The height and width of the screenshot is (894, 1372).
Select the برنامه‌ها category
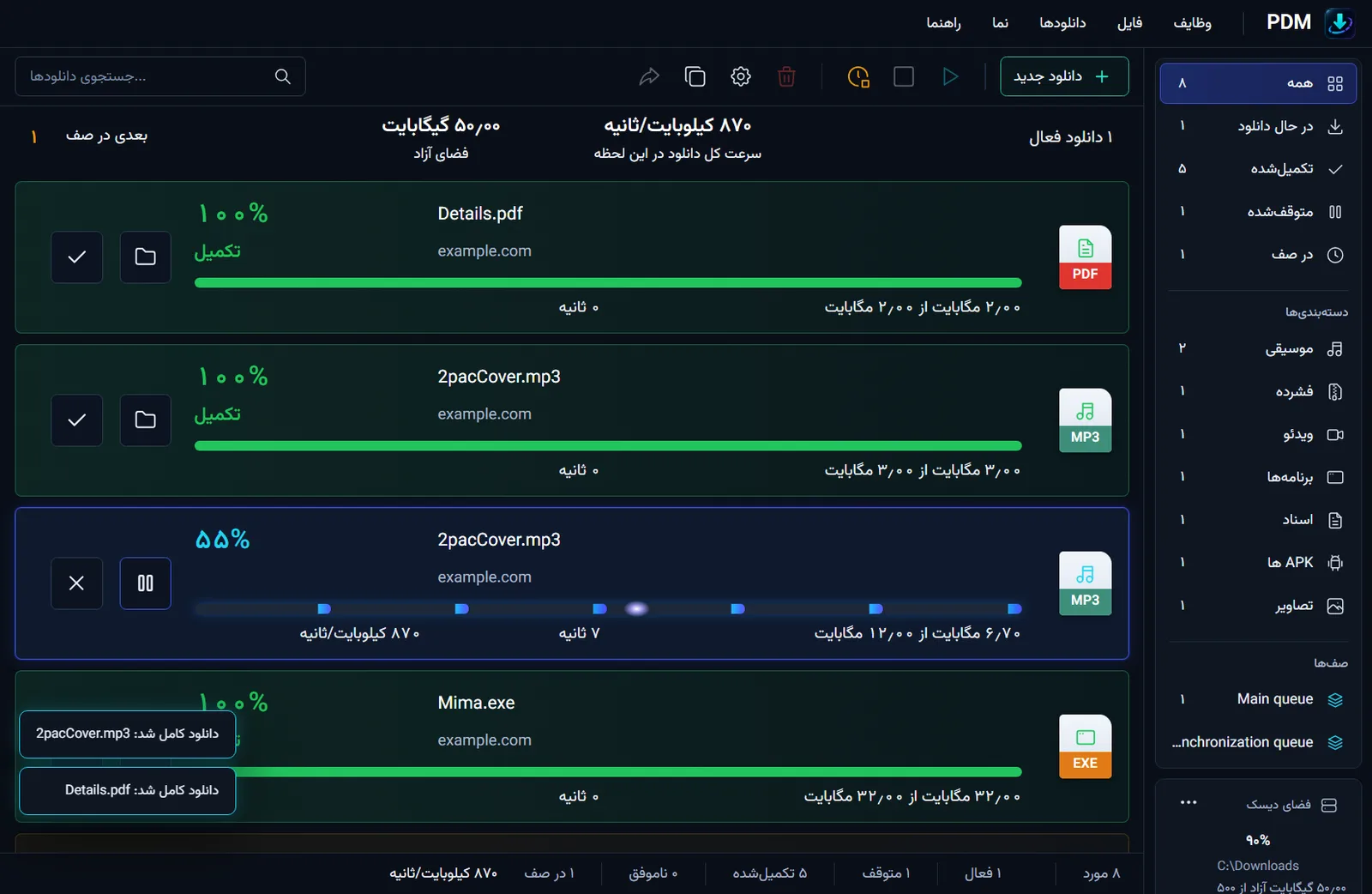point(1258,477)
